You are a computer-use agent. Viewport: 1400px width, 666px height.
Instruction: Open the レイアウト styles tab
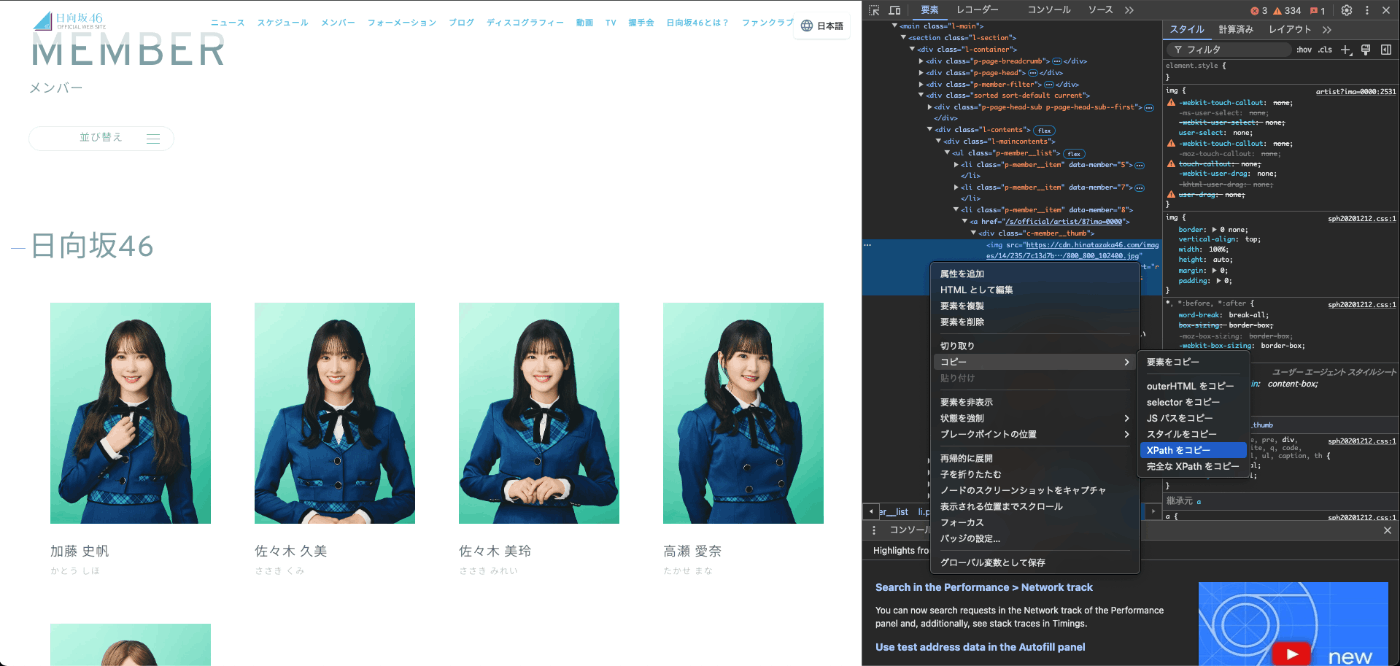(x=1290, y=30)
